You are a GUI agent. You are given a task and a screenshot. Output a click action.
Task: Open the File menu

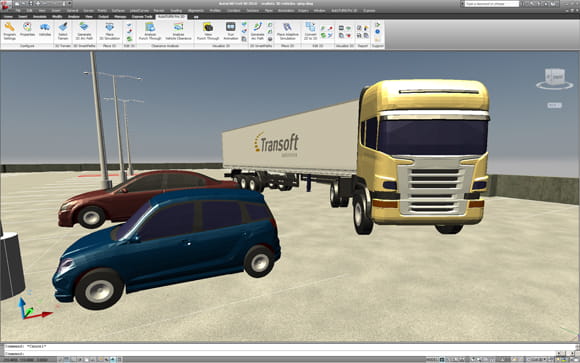click(18, 11)
